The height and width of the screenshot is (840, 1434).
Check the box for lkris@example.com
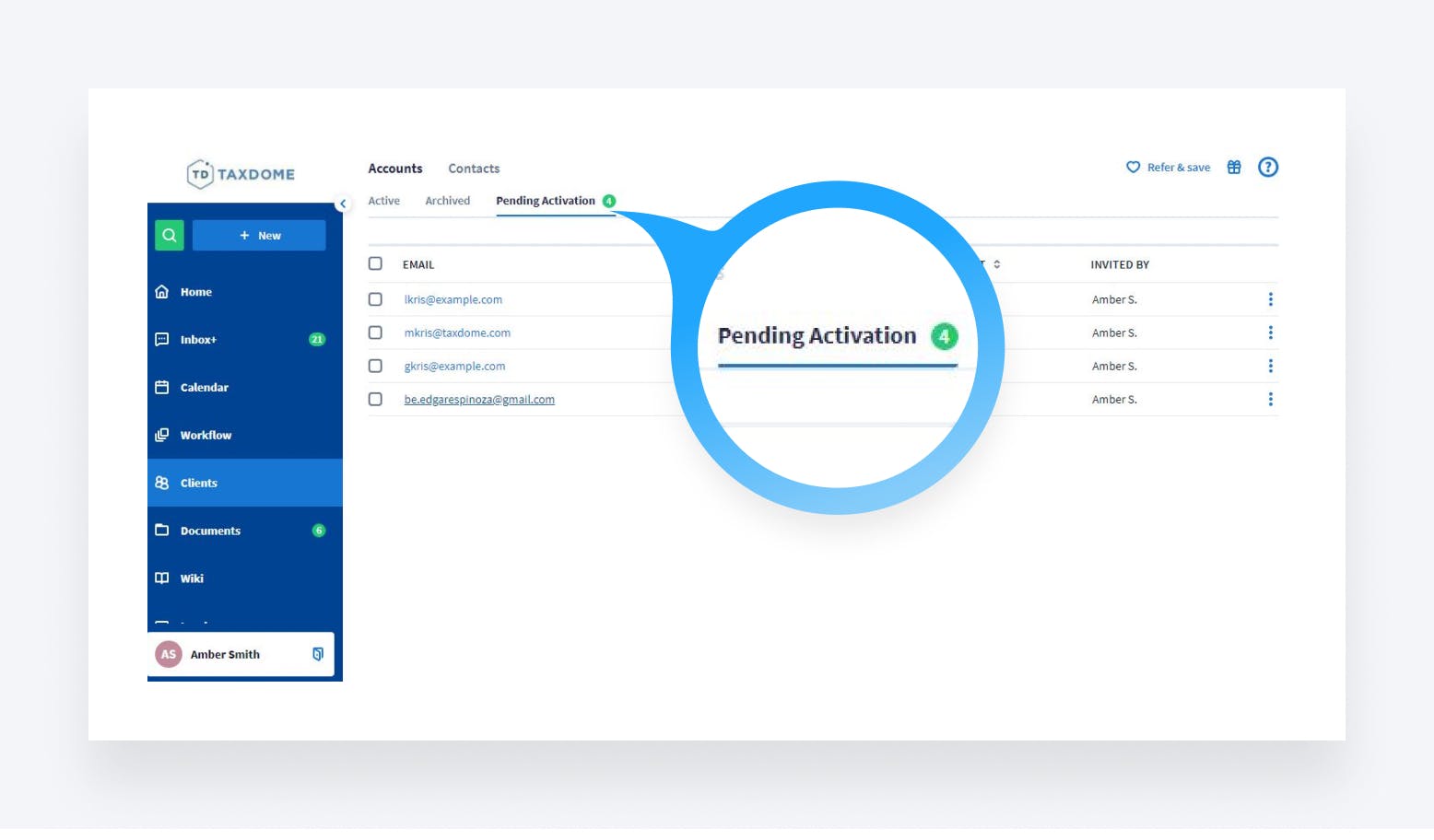[x=375, y=299]
